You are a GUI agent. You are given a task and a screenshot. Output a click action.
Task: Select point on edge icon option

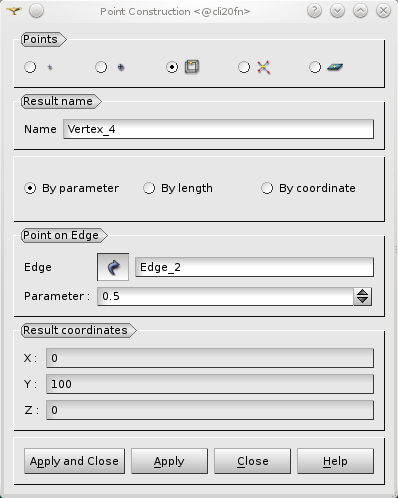point(172,67)
